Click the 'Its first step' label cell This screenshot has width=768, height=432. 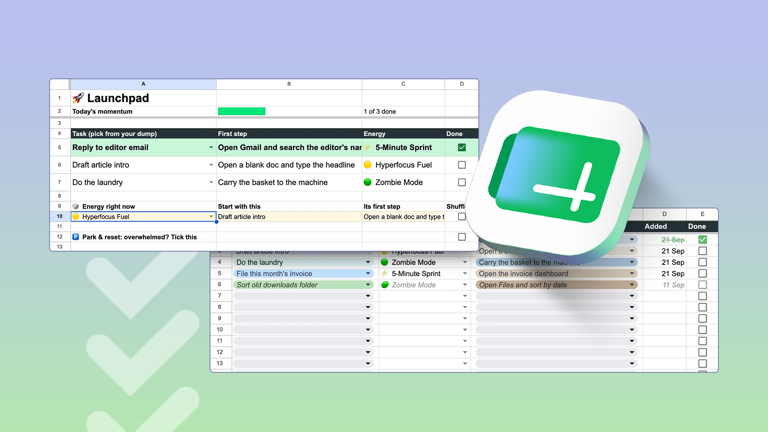click(x=403, y=207)
